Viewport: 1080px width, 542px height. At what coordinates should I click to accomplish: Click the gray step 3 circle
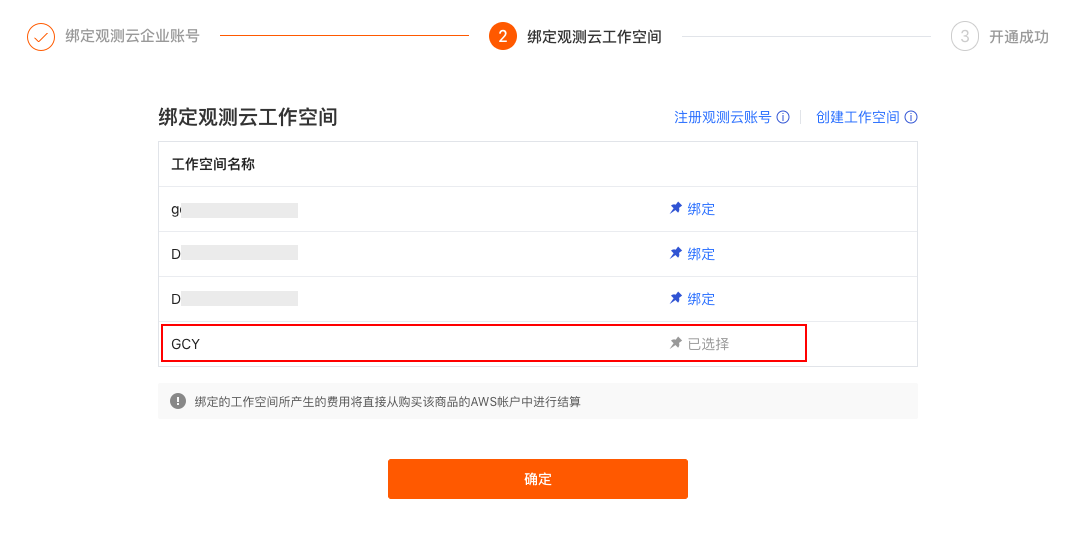(964, 37)
